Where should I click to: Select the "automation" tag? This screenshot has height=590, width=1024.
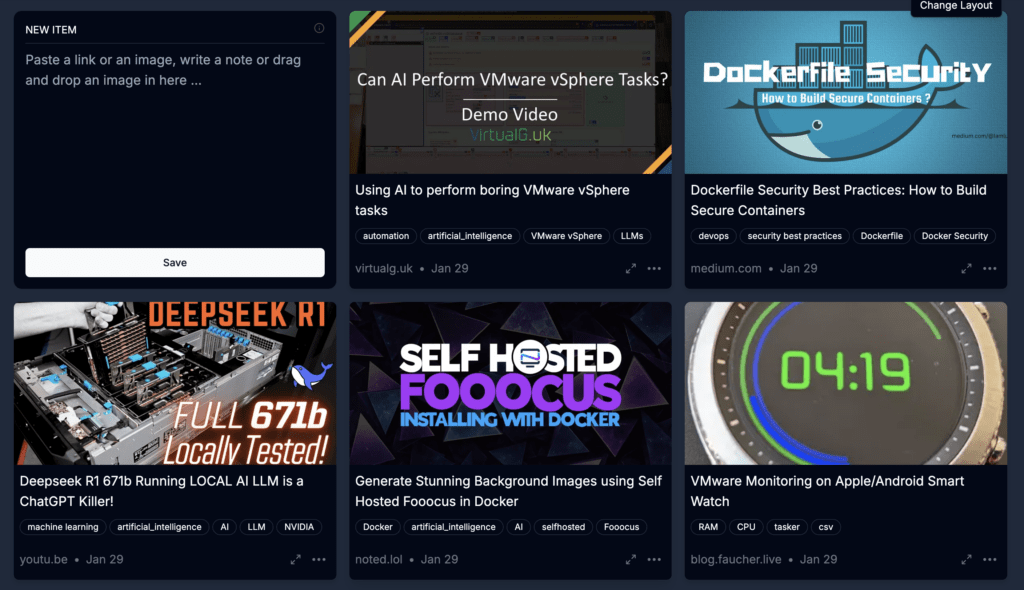click(x=386, y=236)
